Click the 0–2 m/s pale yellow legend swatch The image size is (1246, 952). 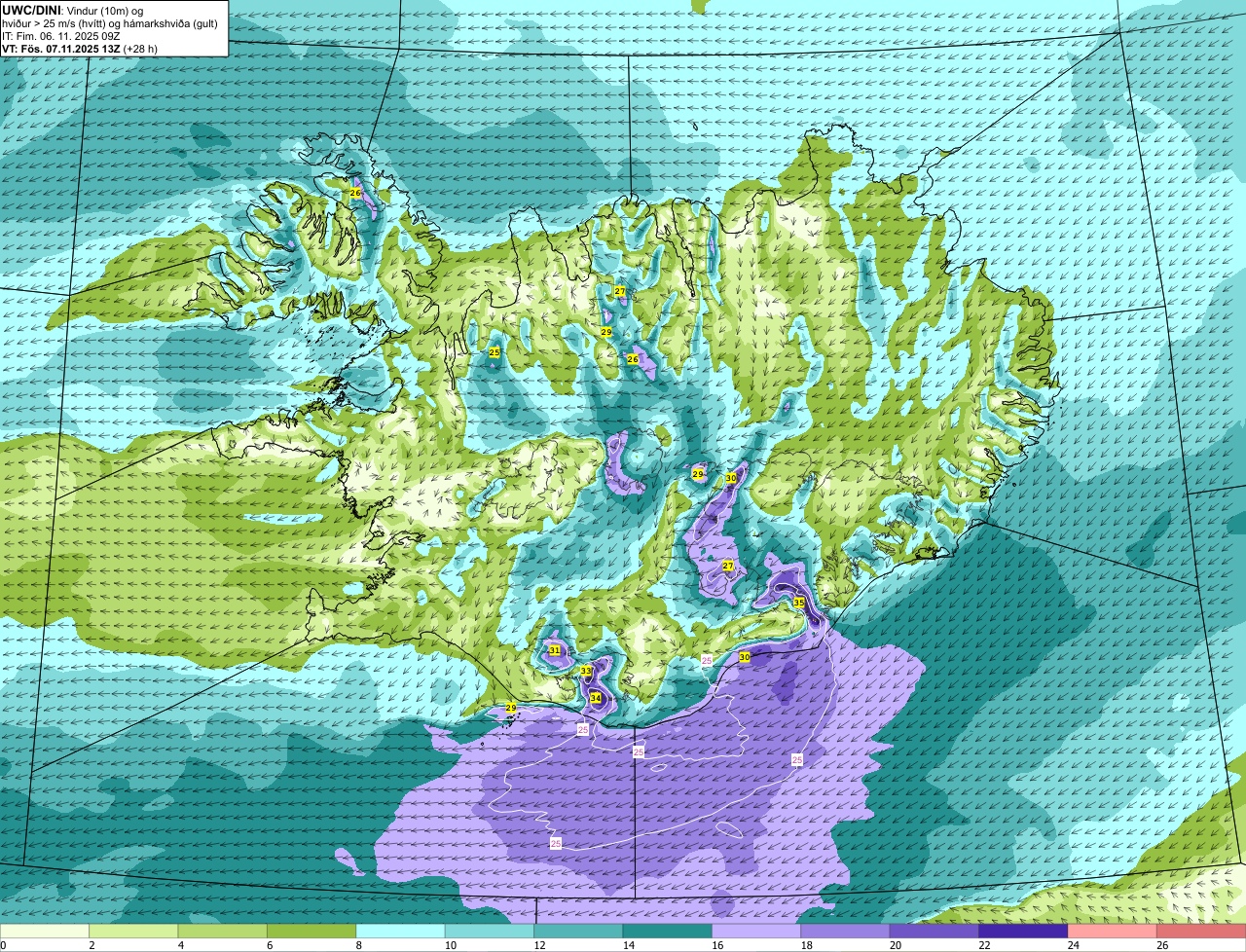point(45,931)
